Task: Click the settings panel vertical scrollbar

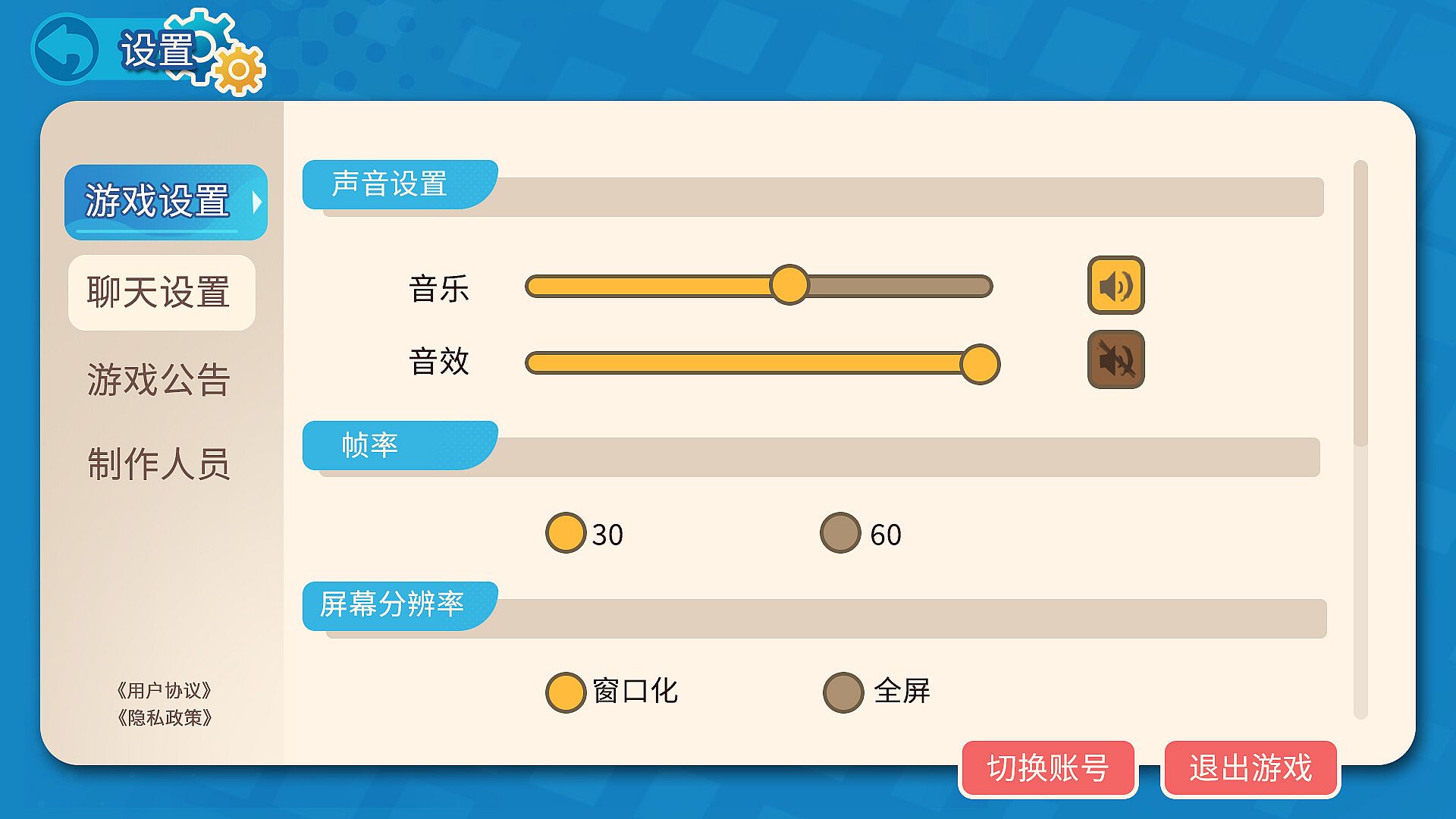Action: 1360,303
